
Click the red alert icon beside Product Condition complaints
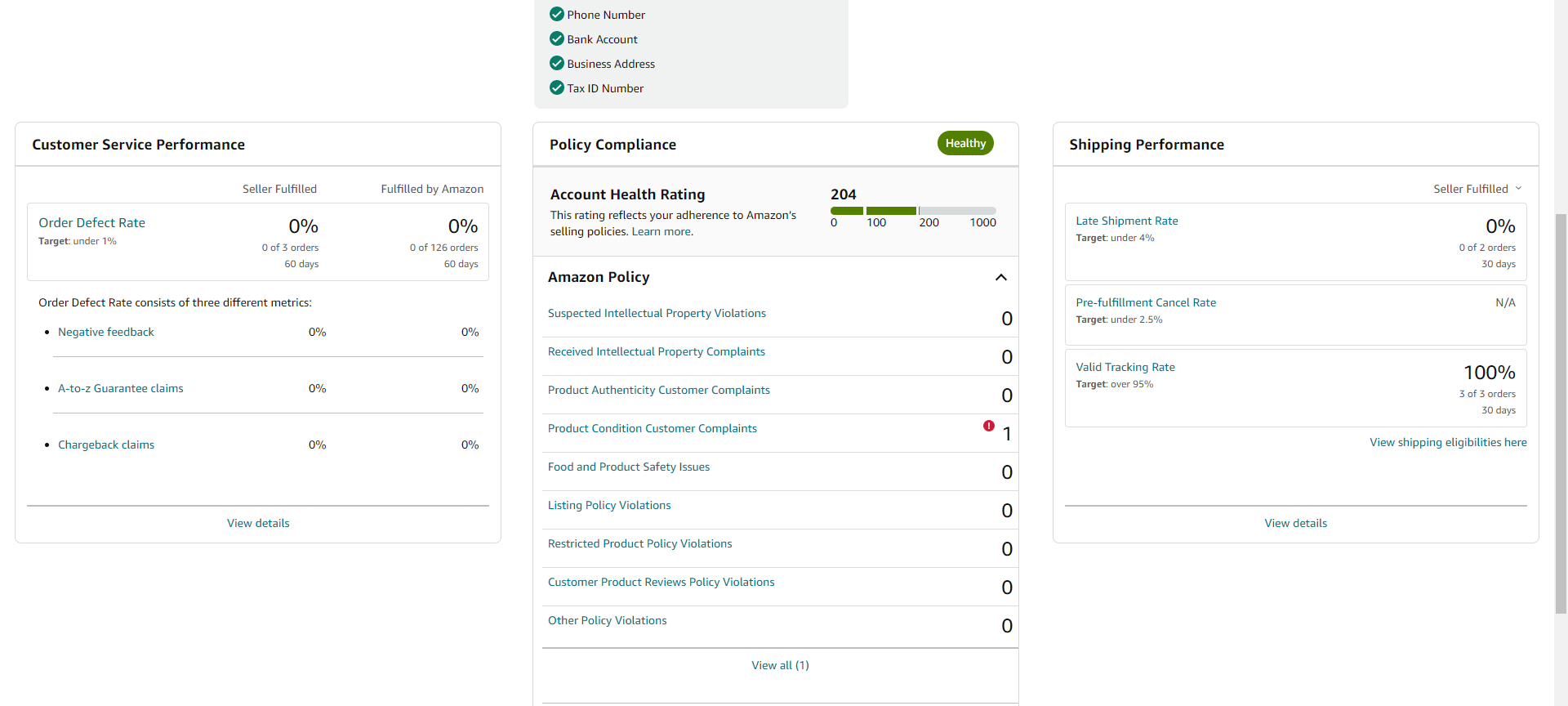(x=989, y=426)
